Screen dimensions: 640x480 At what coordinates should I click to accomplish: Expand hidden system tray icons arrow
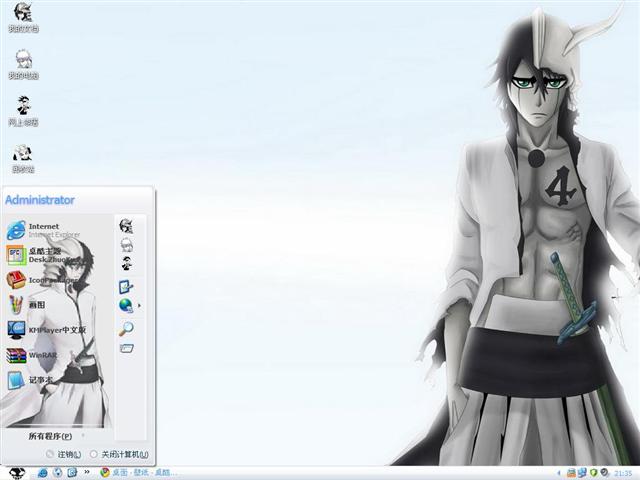coord(559,473)
